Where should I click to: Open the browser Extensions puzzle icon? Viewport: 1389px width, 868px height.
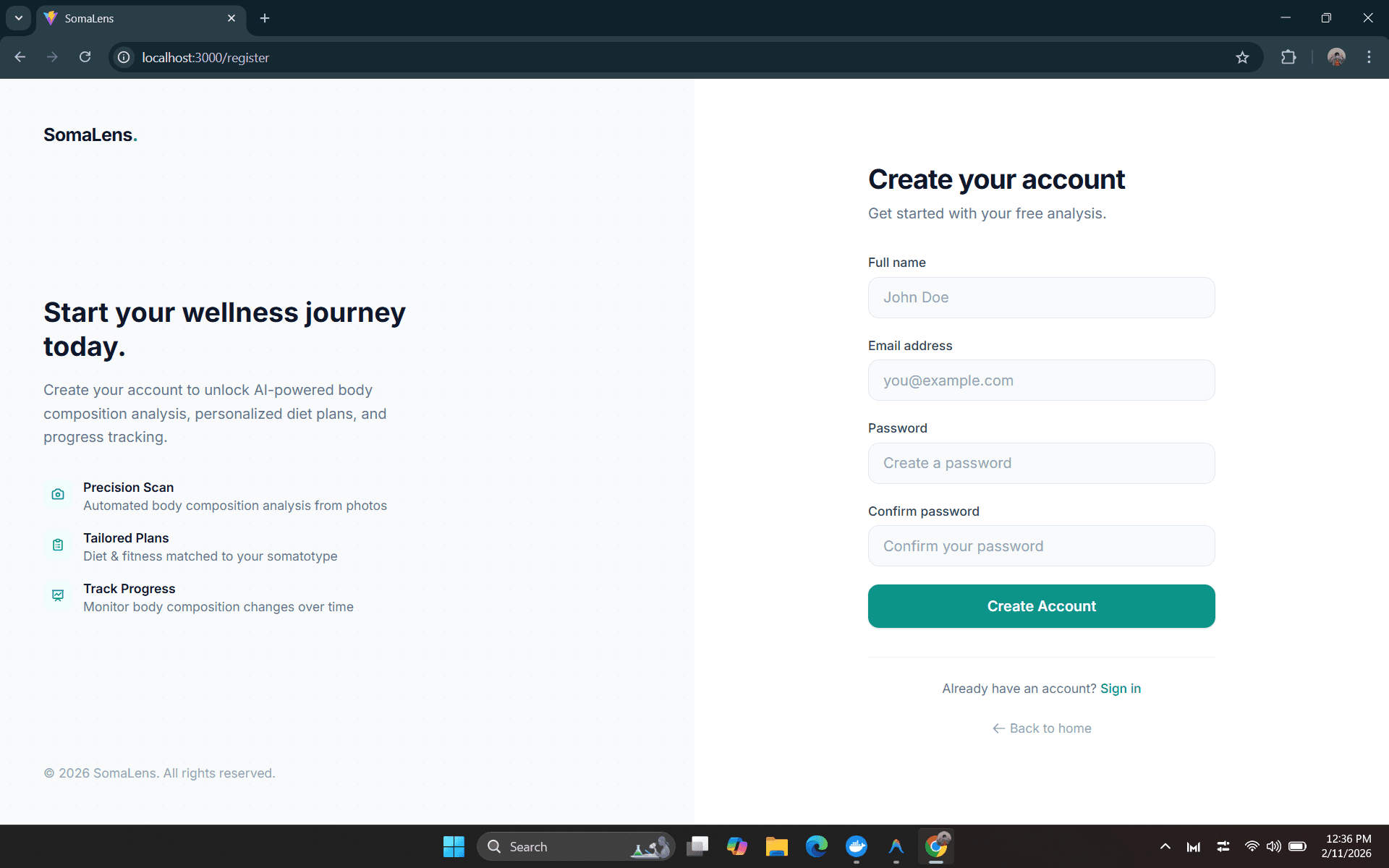pyautogui.click(x=1288, y=58)
